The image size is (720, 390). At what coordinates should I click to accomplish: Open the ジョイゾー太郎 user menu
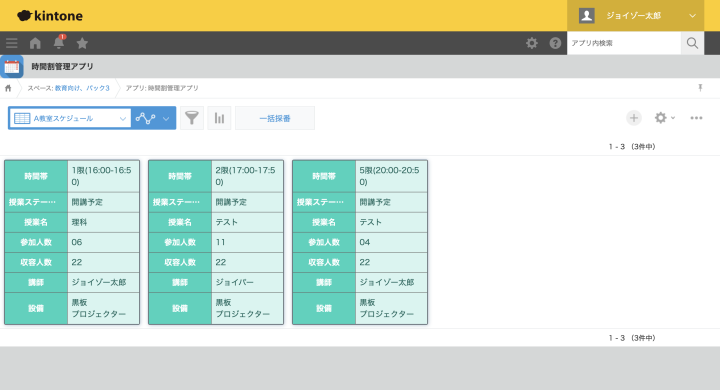click(x=636, y=16)
